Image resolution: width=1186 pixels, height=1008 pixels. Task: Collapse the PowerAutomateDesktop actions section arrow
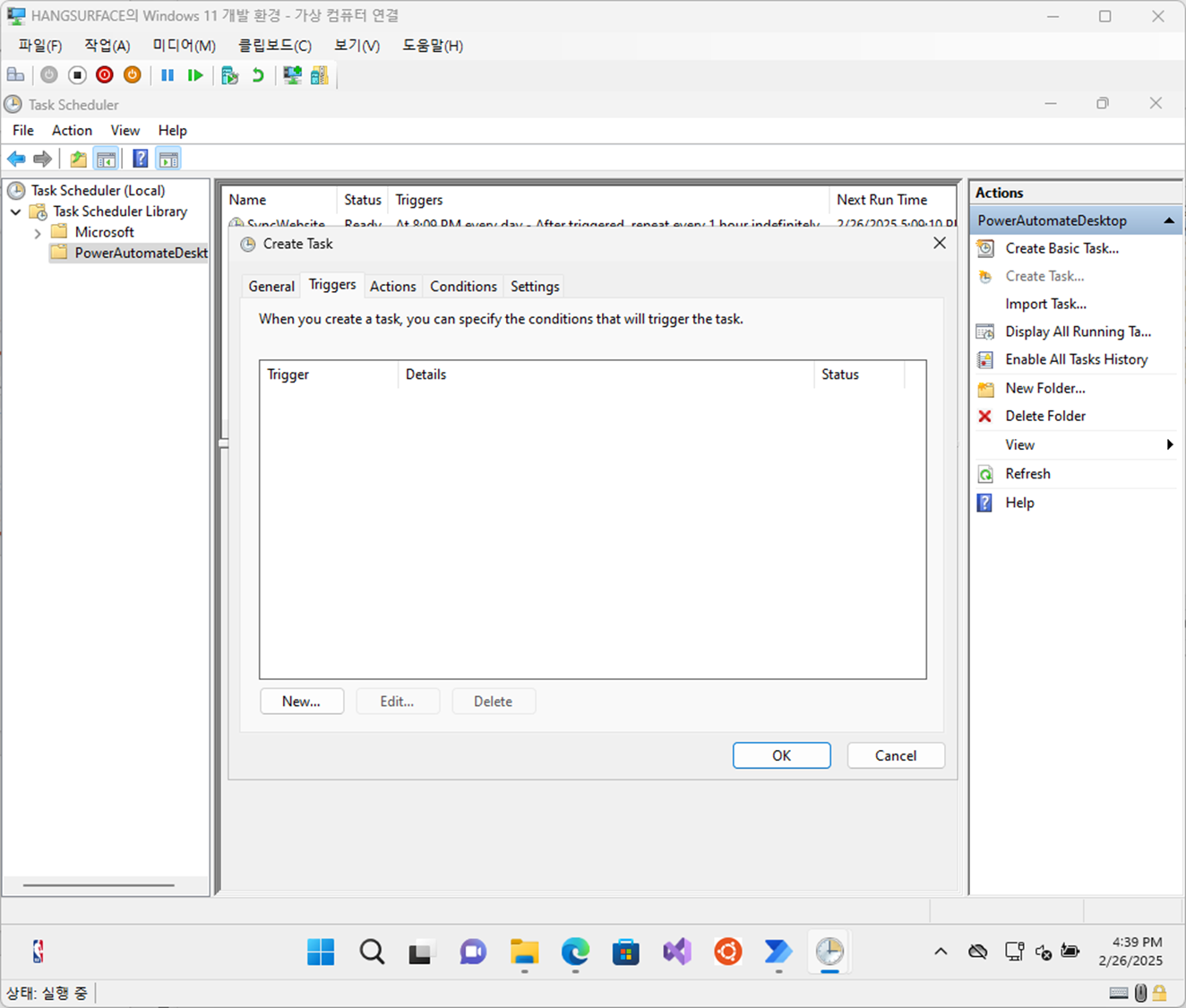pos(1169,220)
